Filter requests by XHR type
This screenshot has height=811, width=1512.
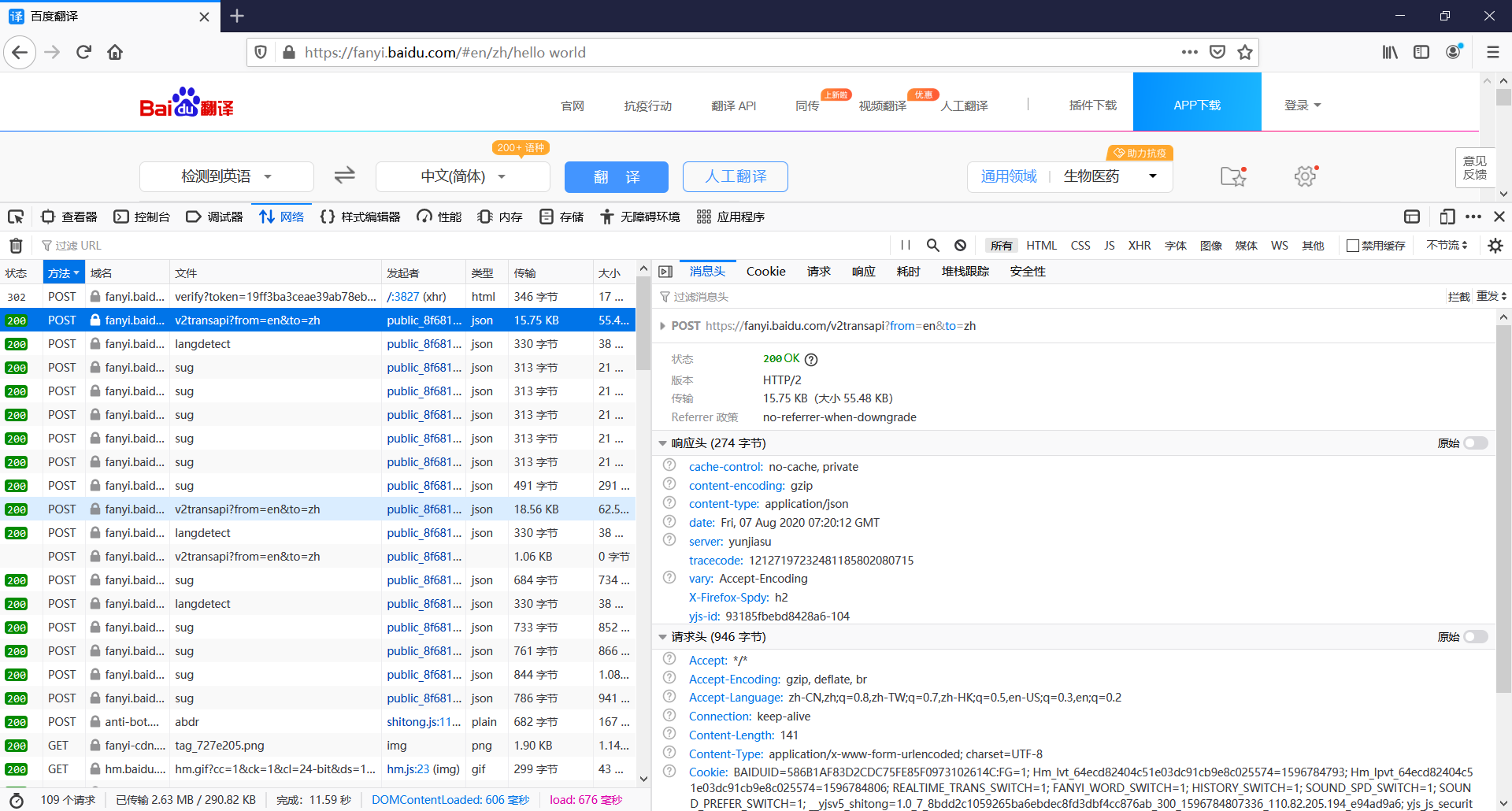tap(1140, 246)
